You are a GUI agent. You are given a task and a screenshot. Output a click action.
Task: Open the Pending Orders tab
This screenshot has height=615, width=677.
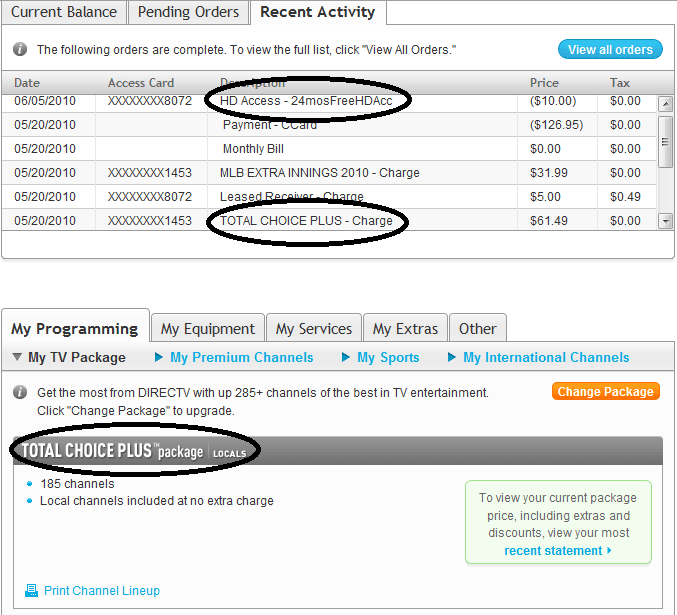point(188,12)
